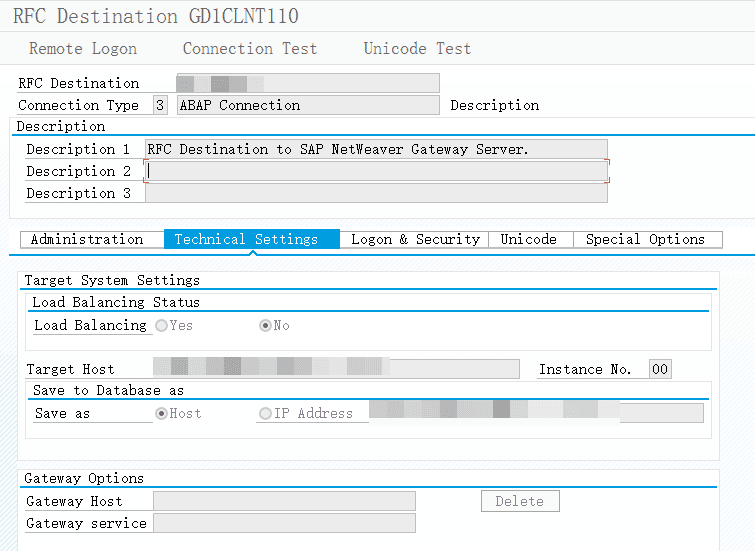Focus the Description 2 input field

[x=375, y=171]
